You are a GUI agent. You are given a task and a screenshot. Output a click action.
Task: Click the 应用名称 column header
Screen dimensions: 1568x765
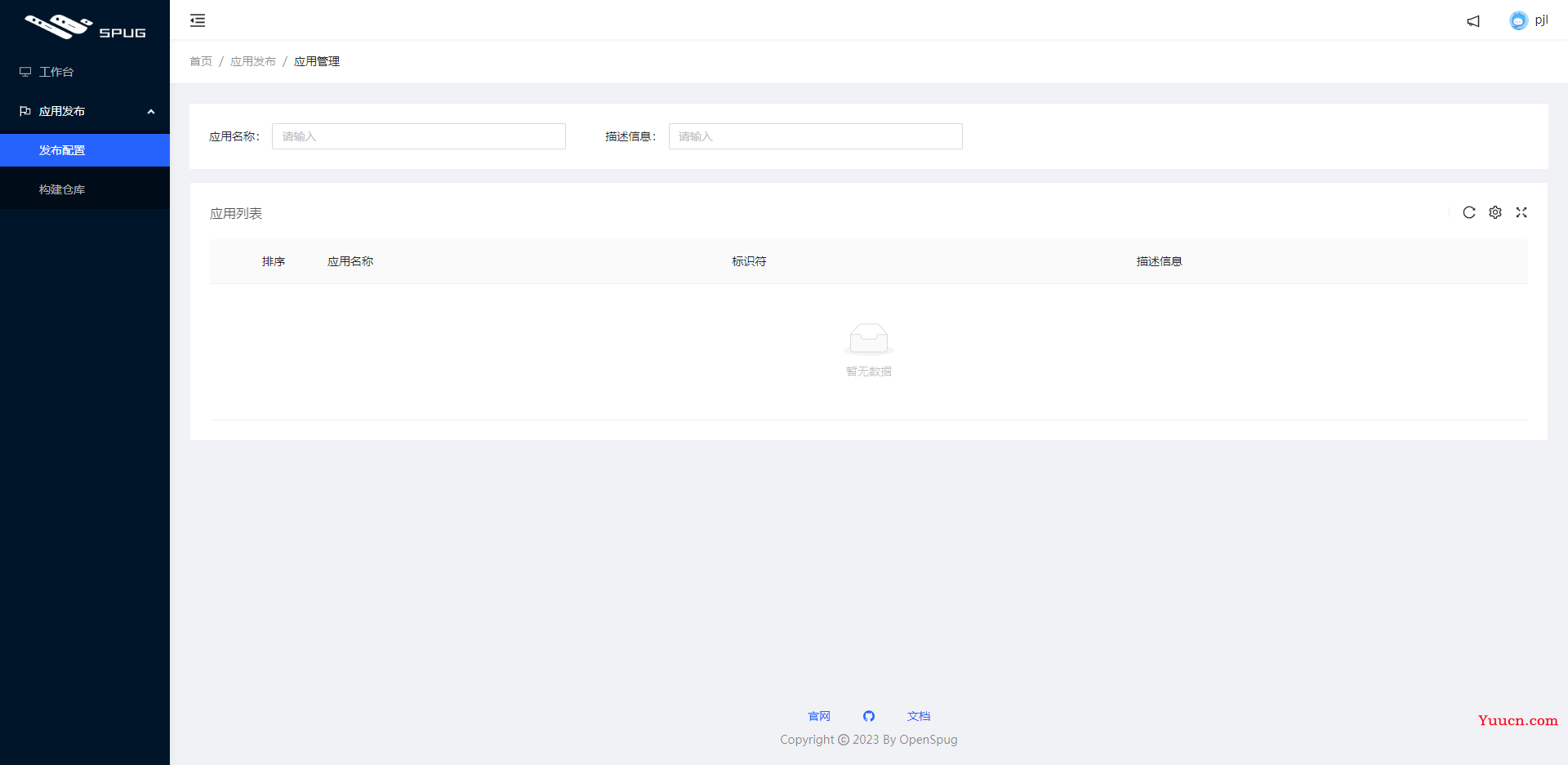coord(350,261)
